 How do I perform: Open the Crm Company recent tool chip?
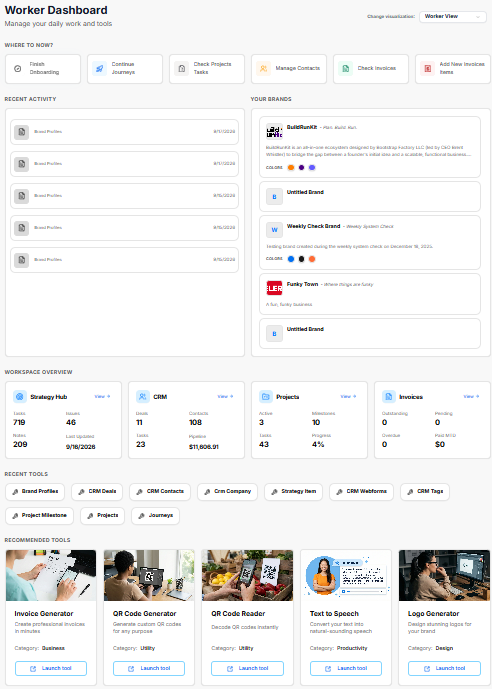click(x=228, y=492)
